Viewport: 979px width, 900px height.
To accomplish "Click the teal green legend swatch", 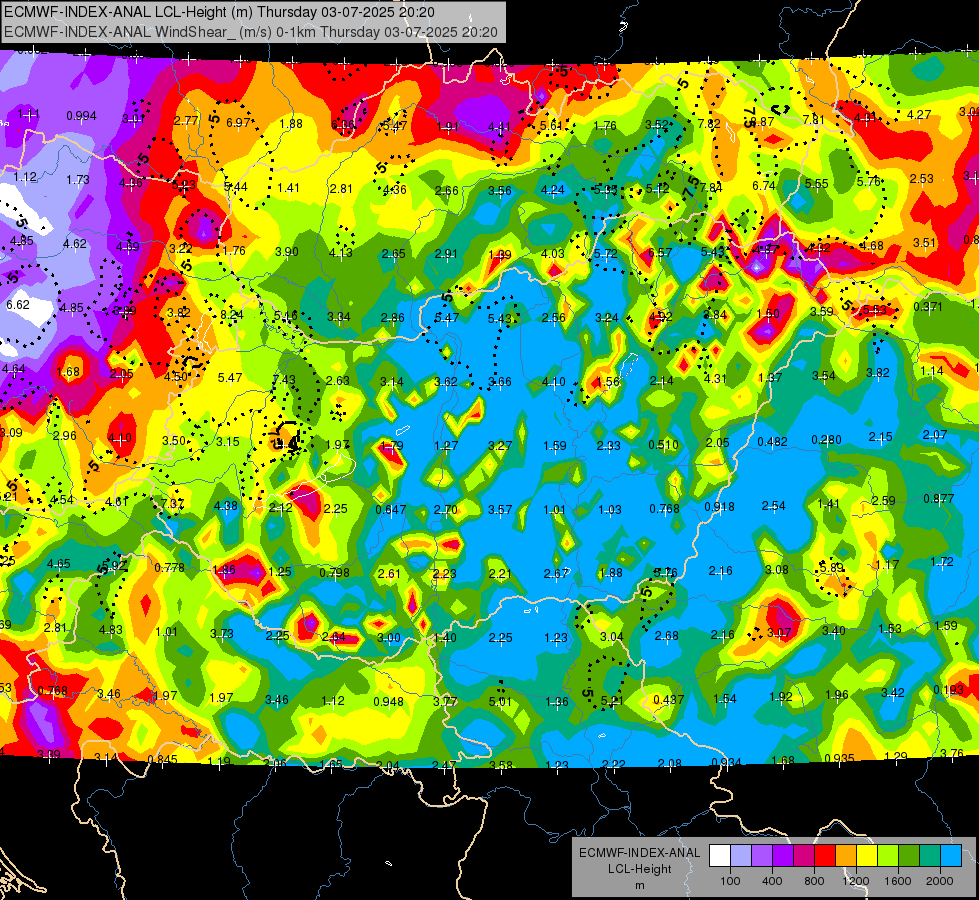I will click(x=930, y=856).
